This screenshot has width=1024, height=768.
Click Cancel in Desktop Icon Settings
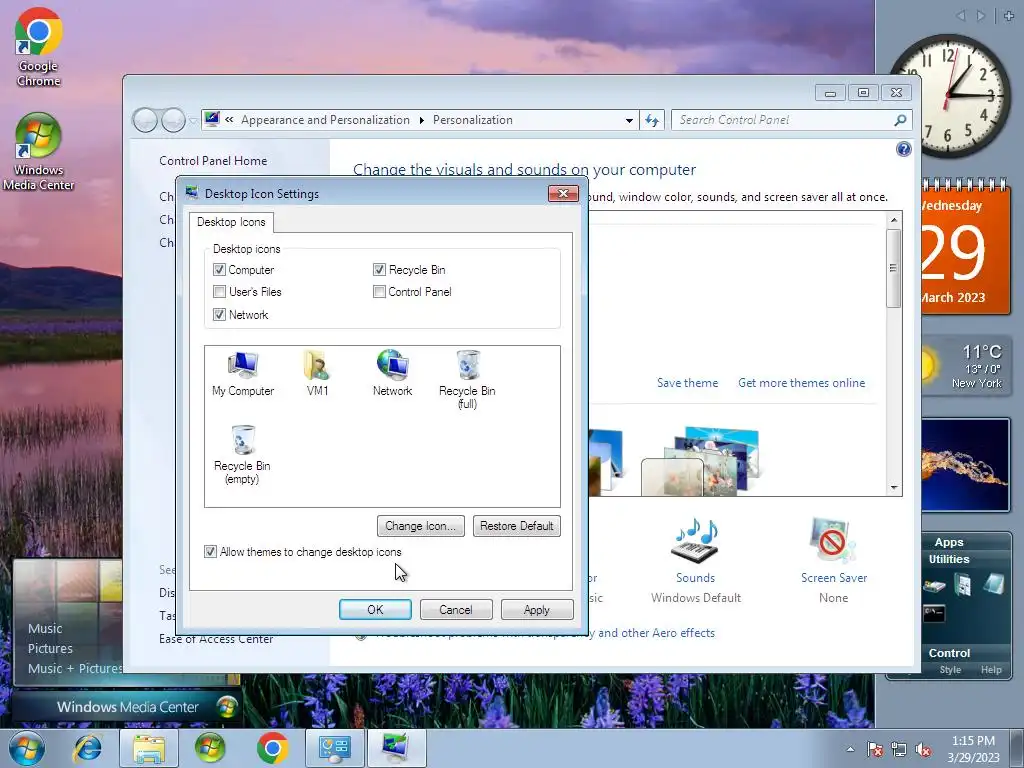pyautogui.click(x=456, y=609)
